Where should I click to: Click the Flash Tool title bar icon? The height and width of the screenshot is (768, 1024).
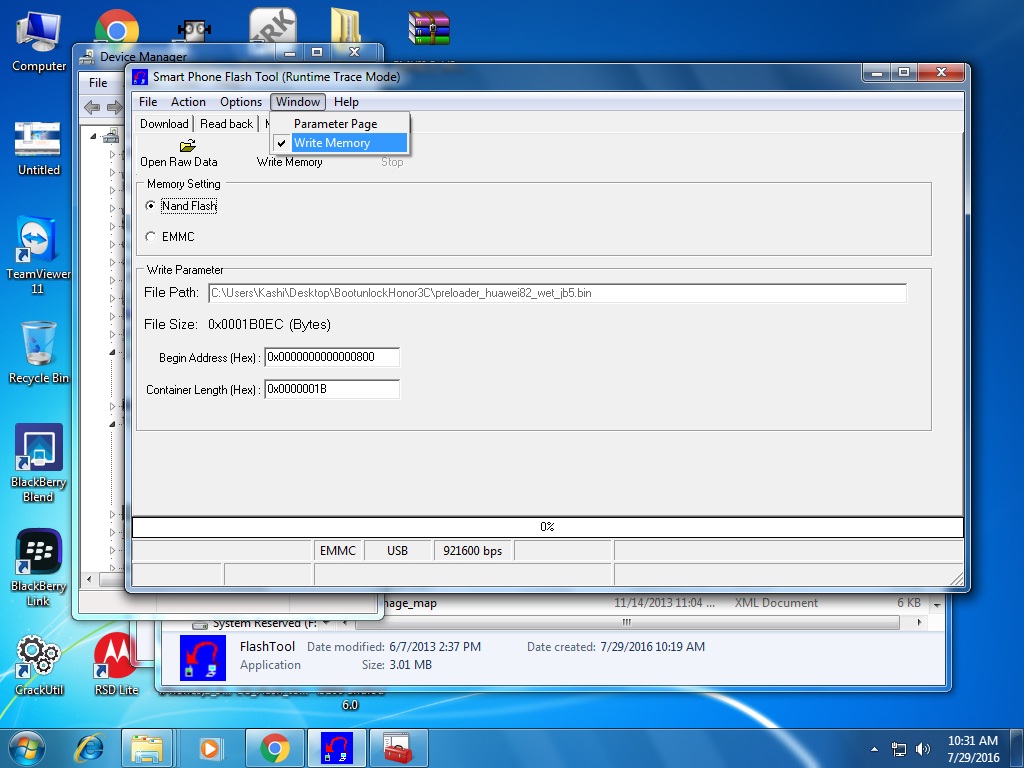point(140,77)
